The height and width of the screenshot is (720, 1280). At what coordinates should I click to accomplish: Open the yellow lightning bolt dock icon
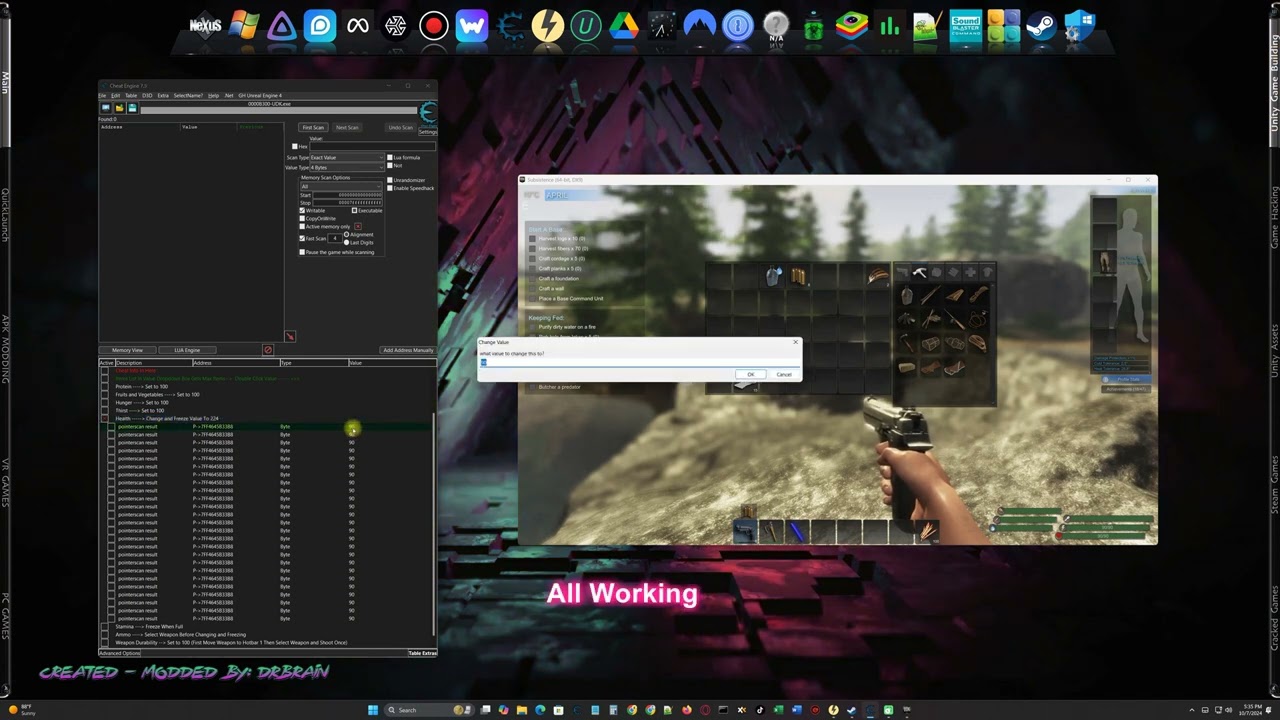[x=548, y=26]
